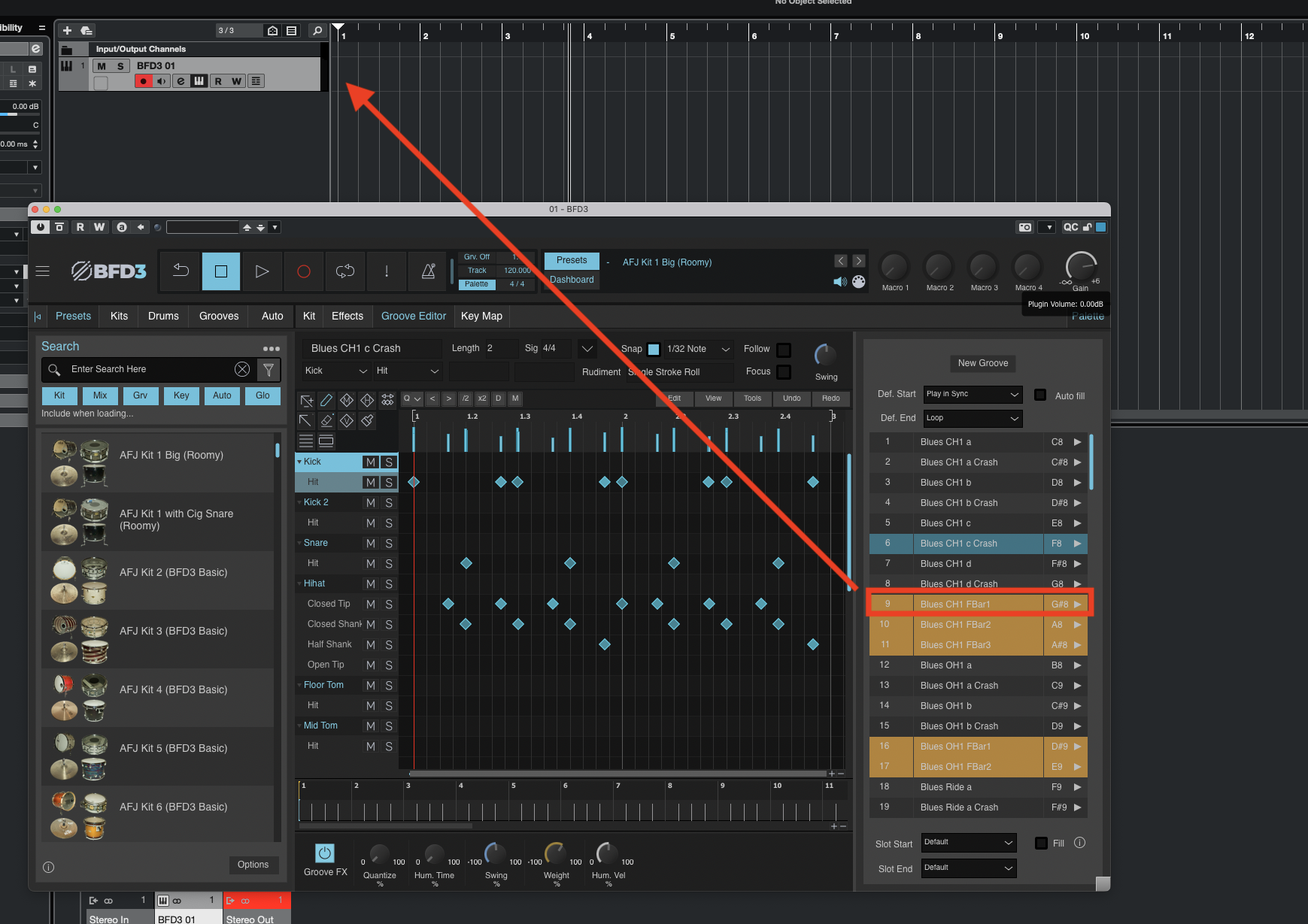Click the info icon at bottom-left of browser

(49, 867)
